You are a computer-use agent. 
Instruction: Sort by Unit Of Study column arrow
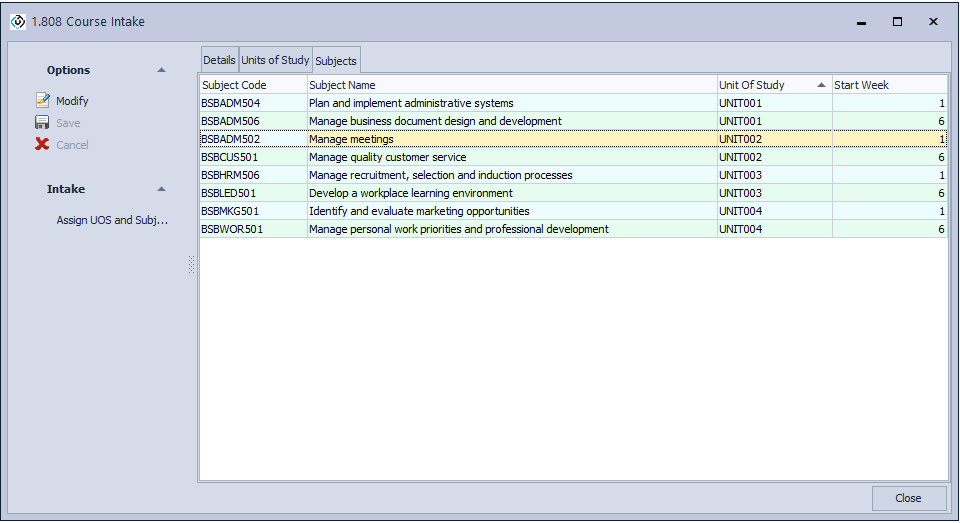[x=821, y=85]
